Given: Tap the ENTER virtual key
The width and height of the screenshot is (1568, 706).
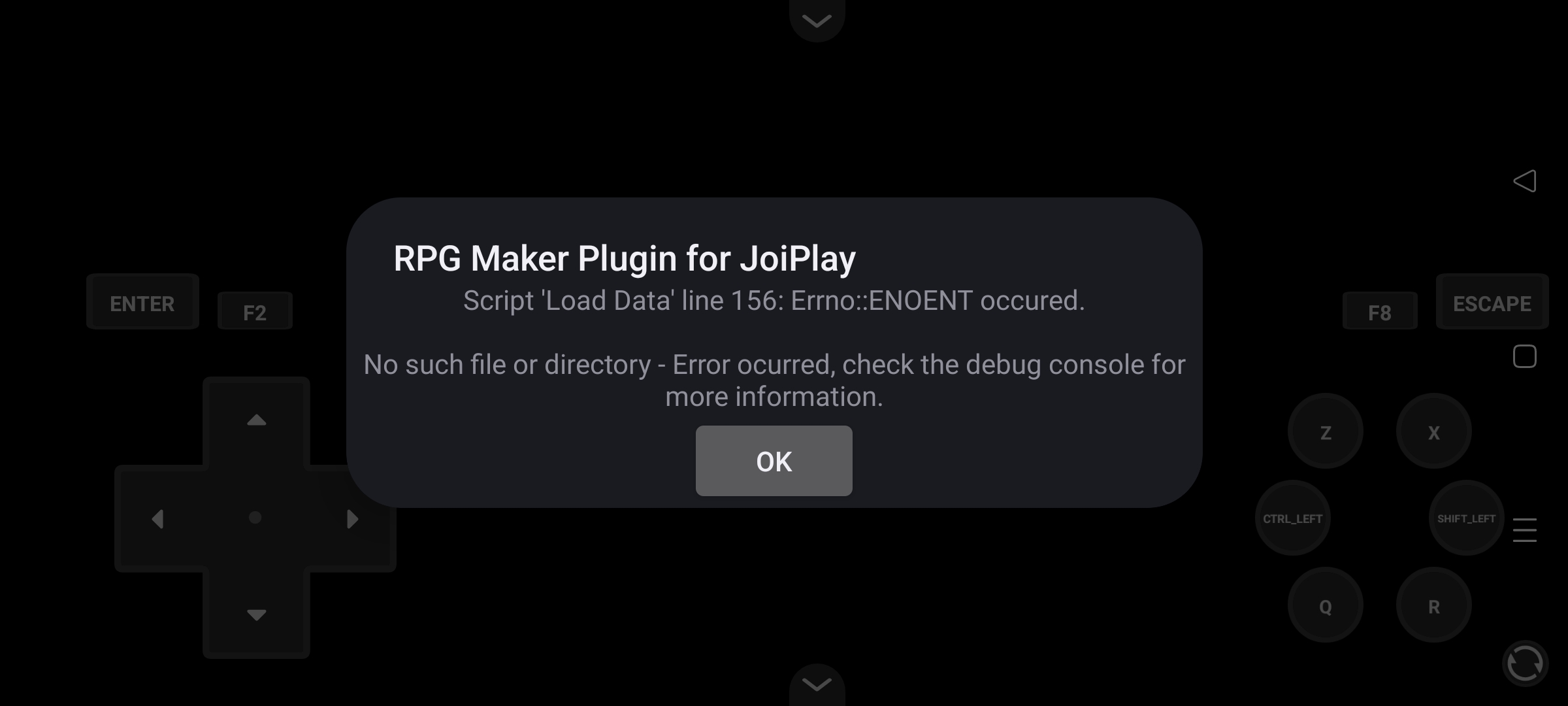Looking at the screenshot, I should [142, 302].
